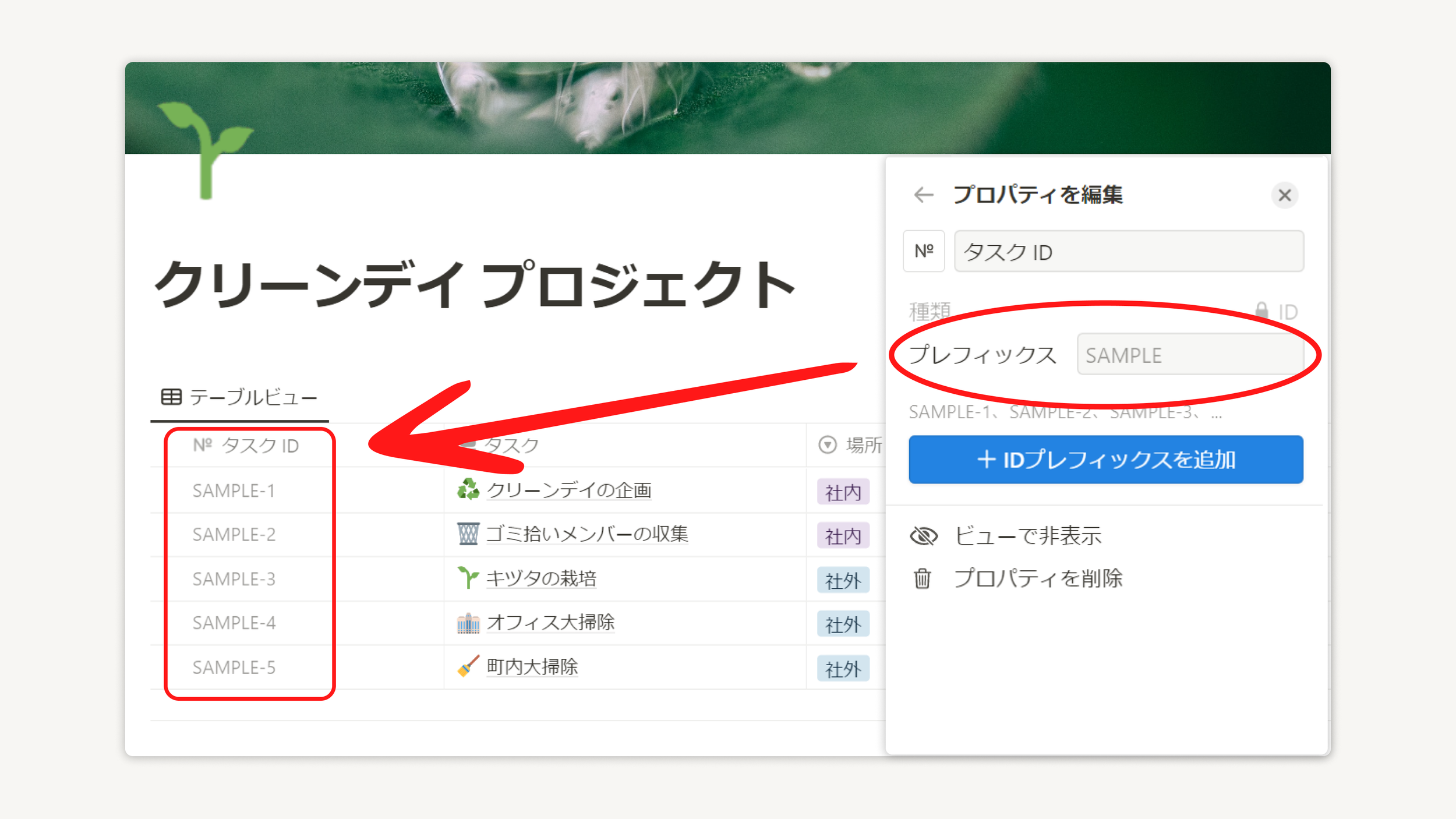Screen dimensions: 1456x819
Task: Close the プロパティを編集 panel
Action: click(1285, 195)
